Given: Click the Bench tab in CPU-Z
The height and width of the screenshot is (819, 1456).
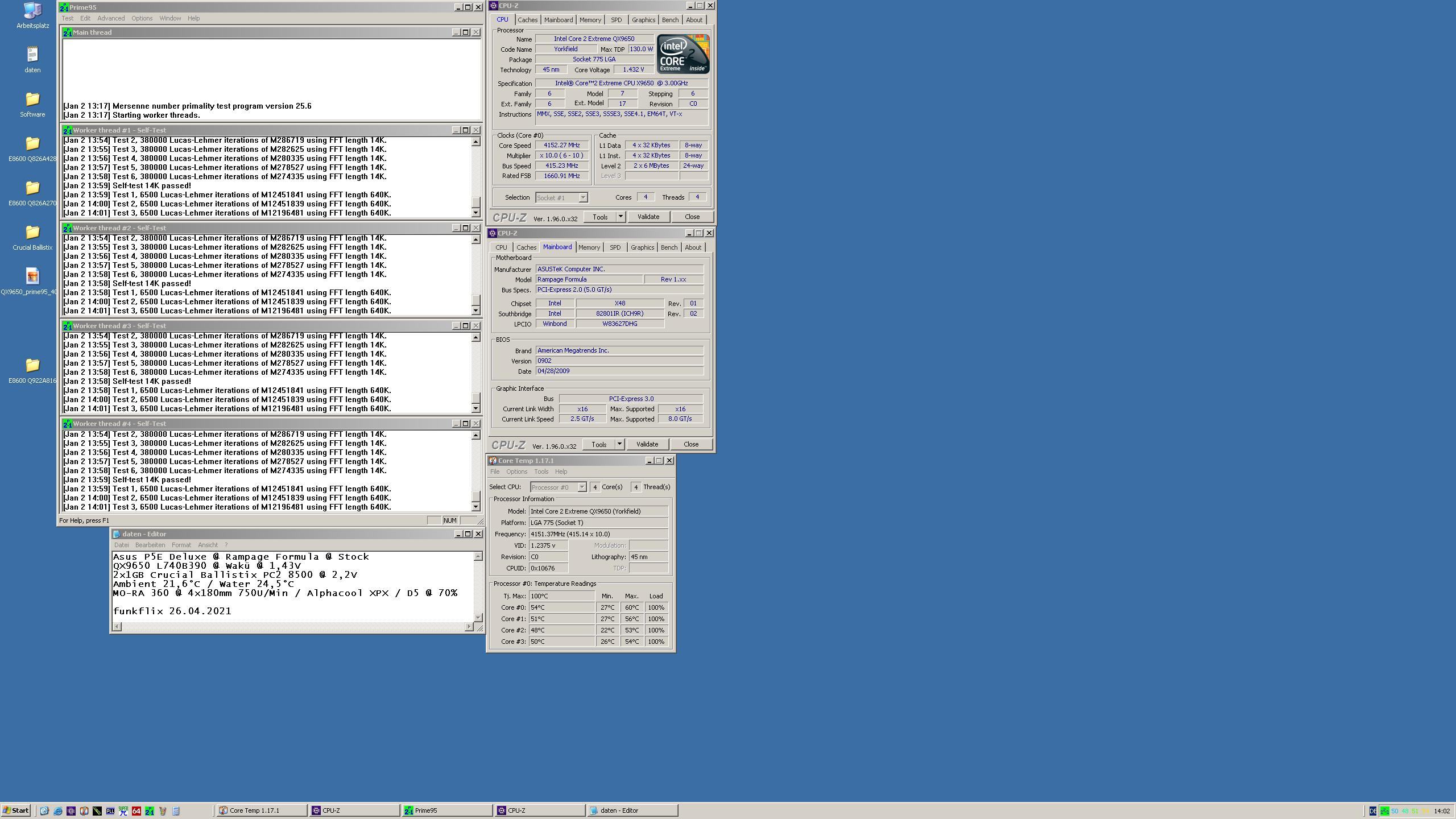Looking at the screenshot, I should 669,19.
